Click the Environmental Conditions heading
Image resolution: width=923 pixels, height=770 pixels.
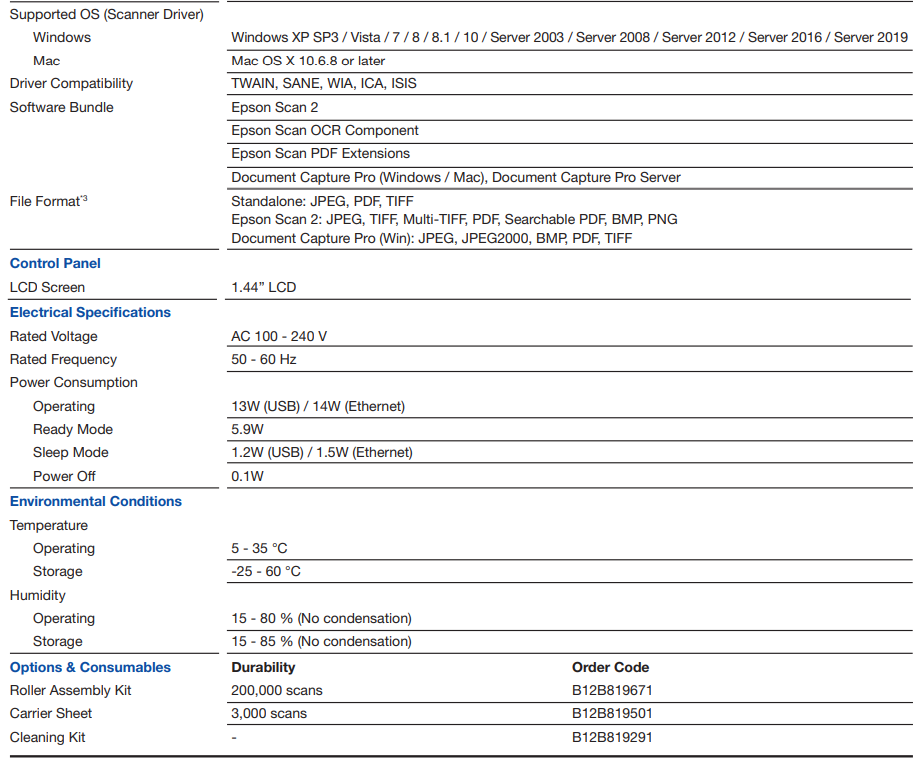96,502
